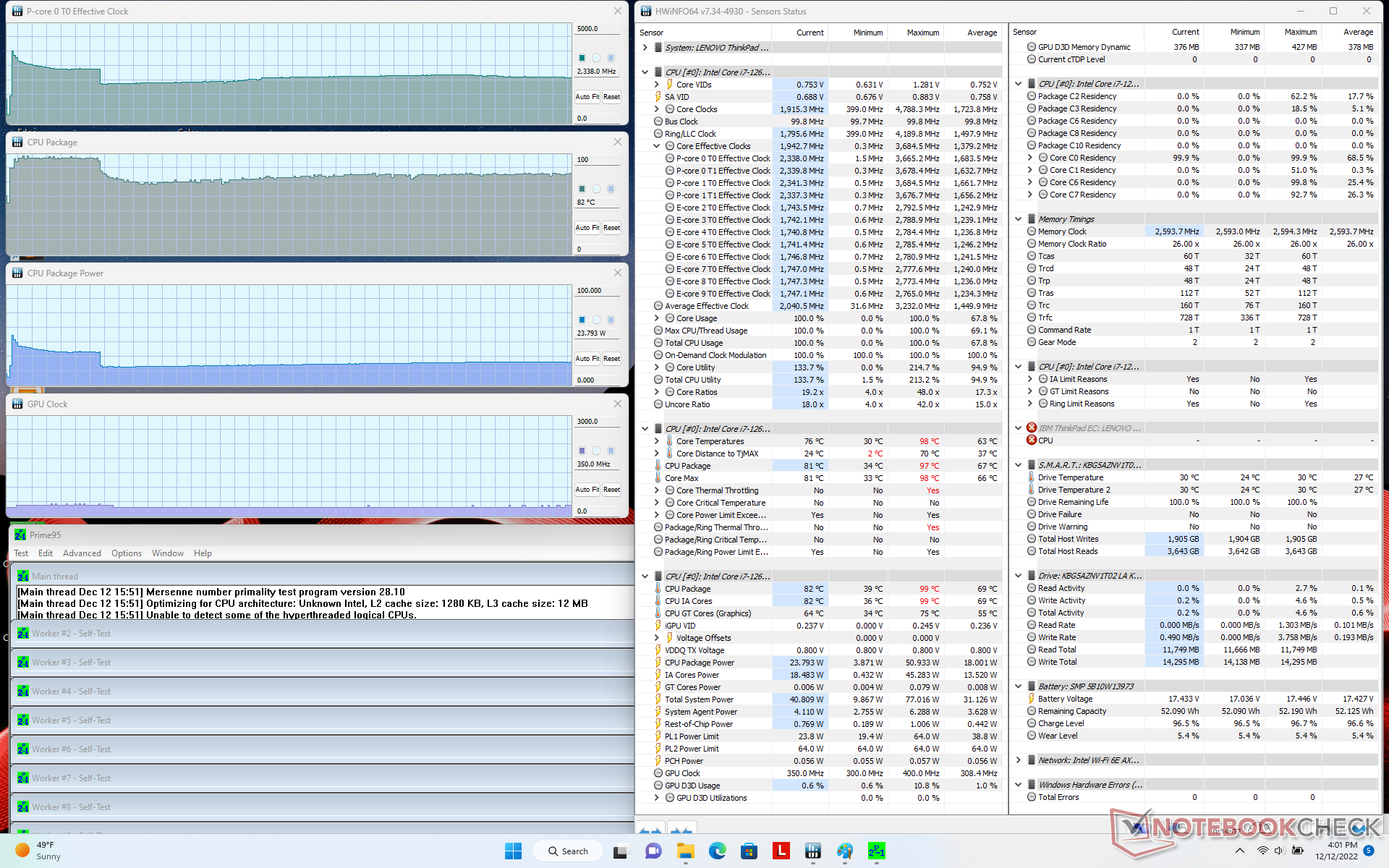Click 5000.0 max field in P-core graph
Image resolution: width=1389 pixels, height=868 pixels.
(x=598, y=29)
